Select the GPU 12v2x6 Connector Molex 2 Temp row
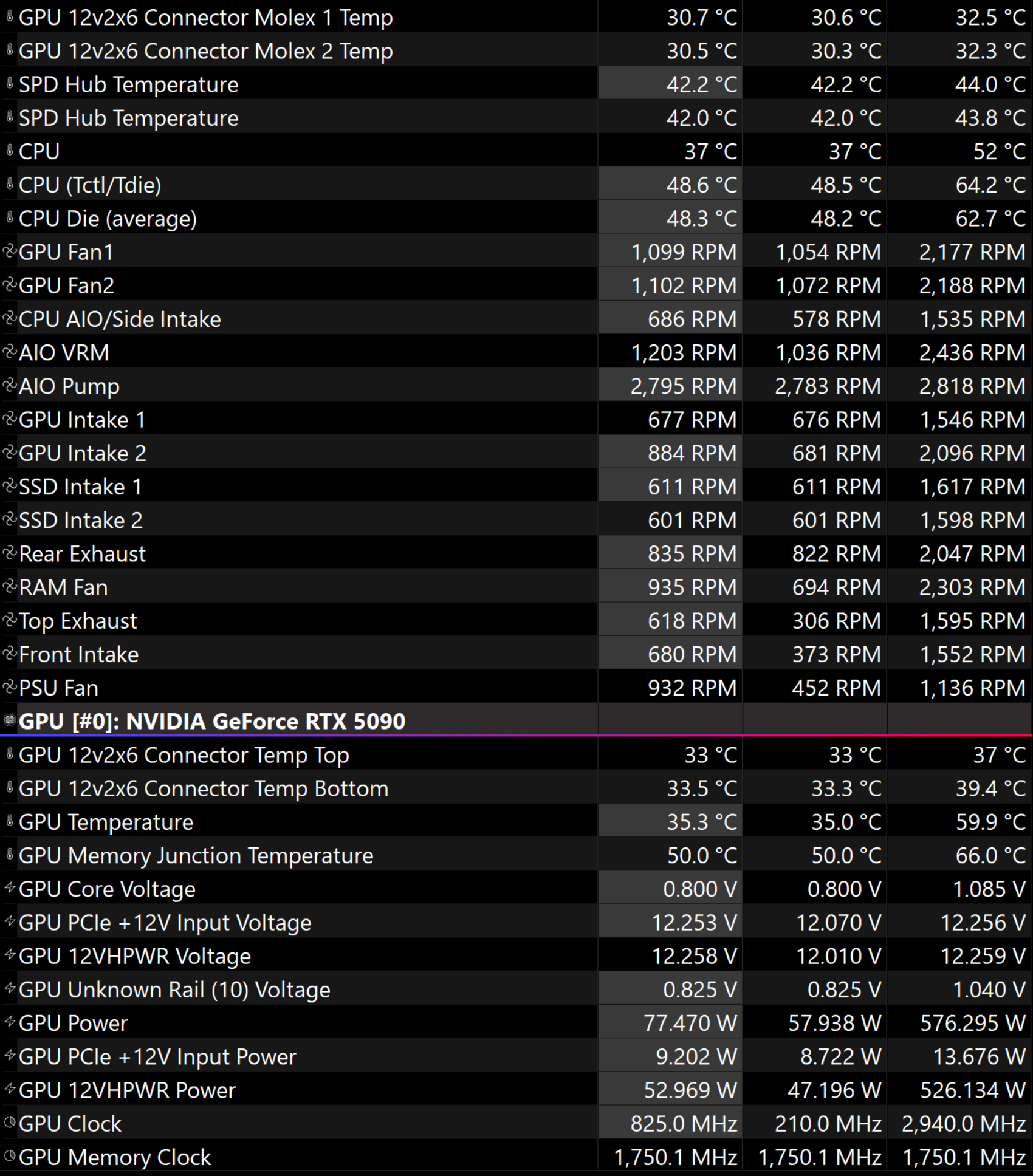1033x1176 pixels. (x=516, y=50)
